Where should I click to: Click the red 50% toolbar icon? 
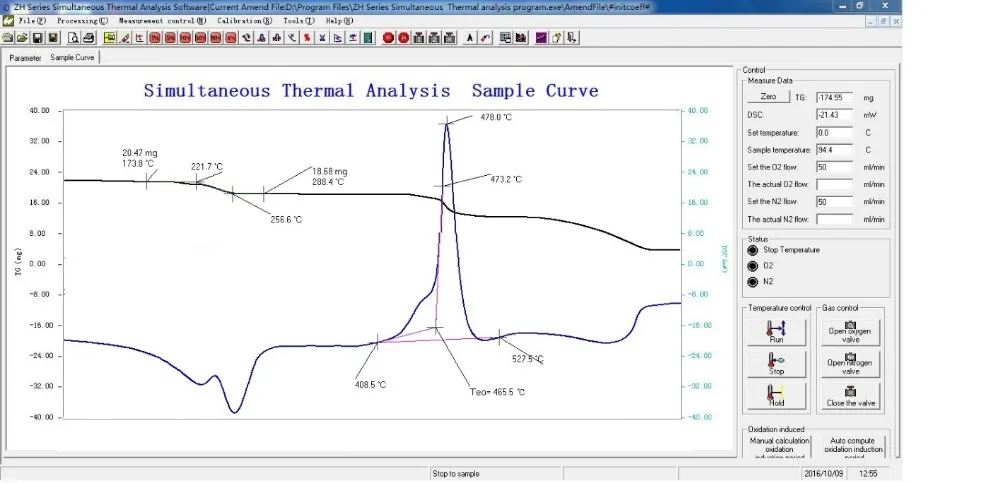click(201, 38)
